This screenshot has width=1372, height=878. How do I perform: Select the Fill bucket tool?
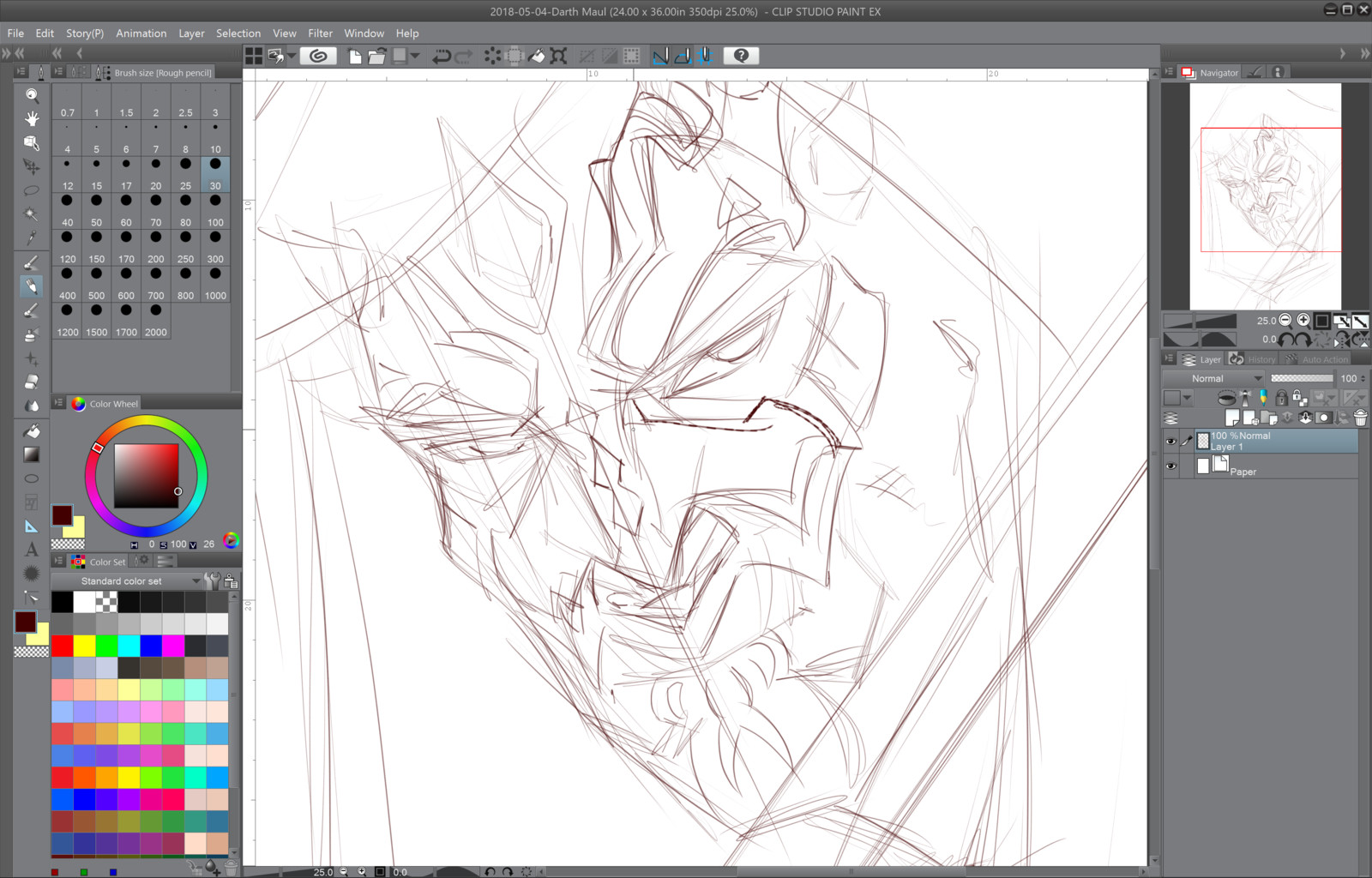coord(32,430)
